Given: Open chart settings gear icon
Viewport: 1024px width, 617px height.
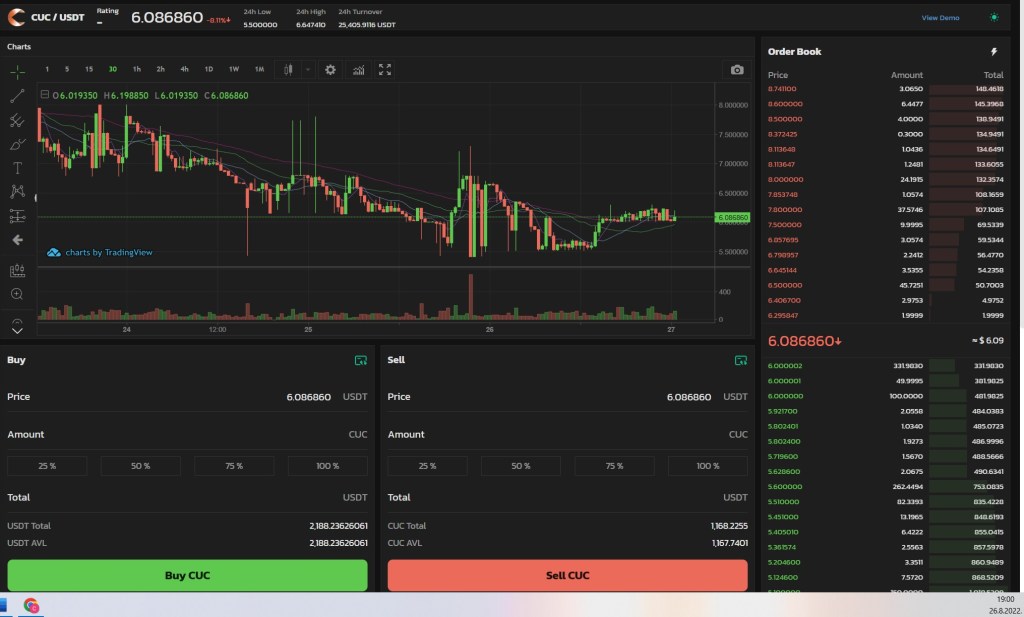Looking at the screenshot, I should (x=330, y=70).
